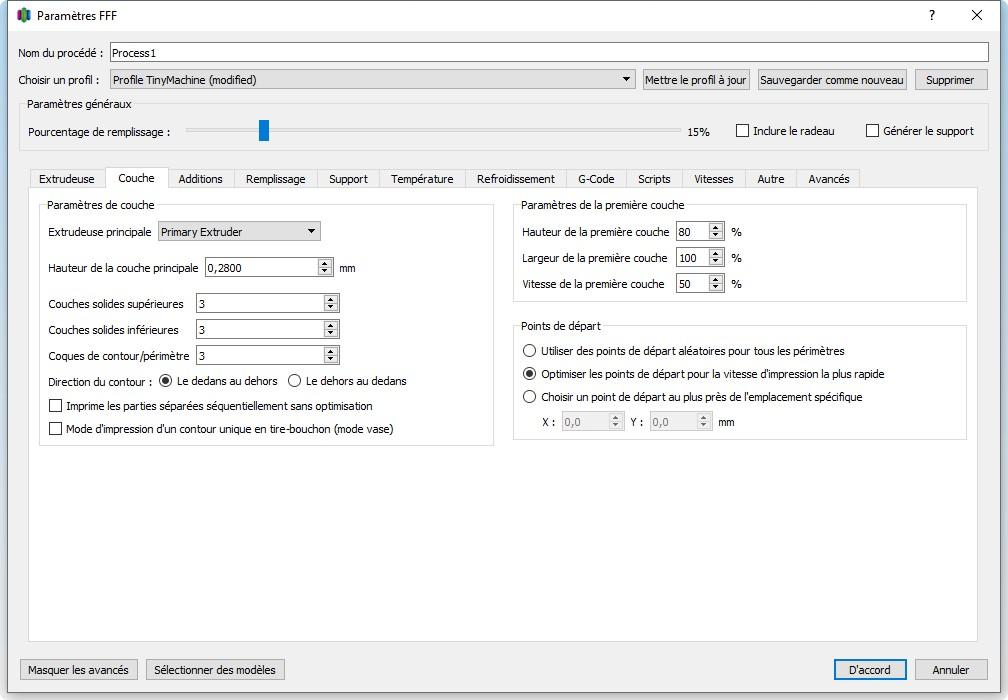Select start point nearest specific location

pyautogui.click(x=529, y=397)
